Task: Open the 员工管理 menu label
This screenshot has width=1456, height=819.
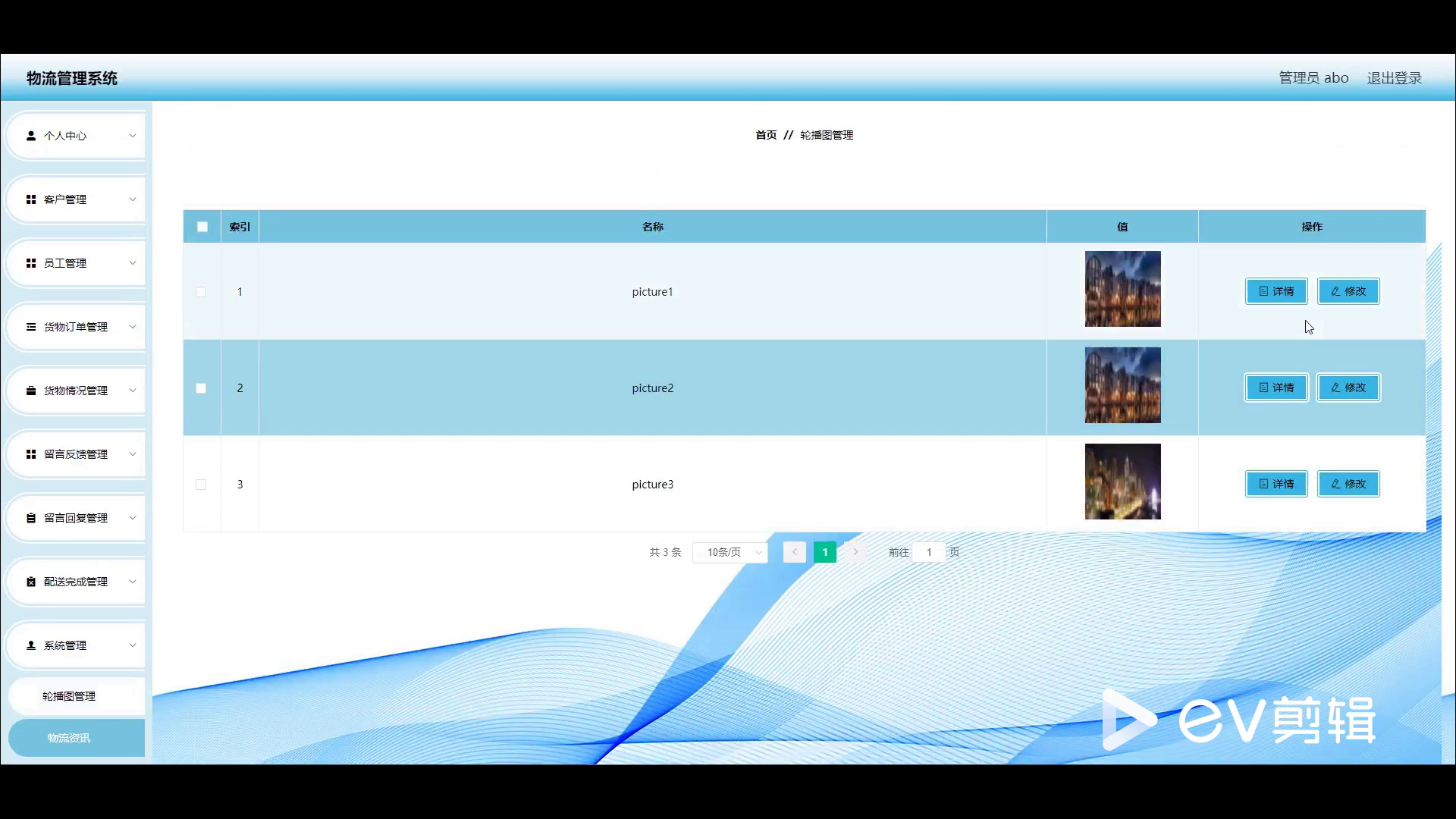Action: pos(65,263)
